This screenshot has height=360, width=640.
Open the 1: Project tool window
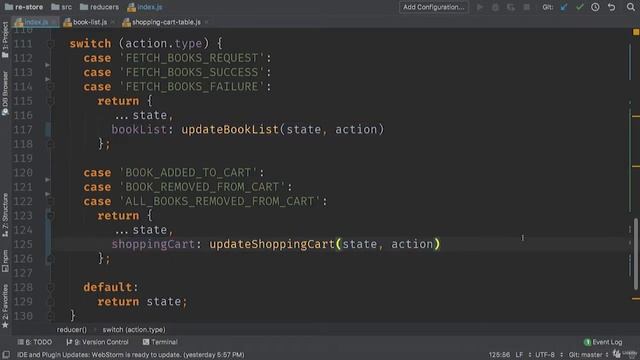click(5, 40)
